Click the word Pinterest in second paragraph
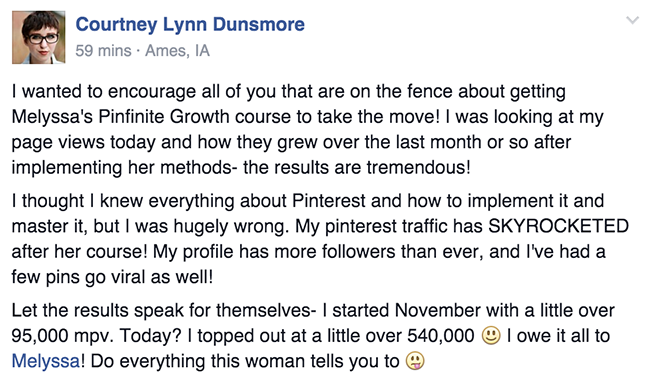The height and width of the screenshot is (386, 650). point(329,201)
